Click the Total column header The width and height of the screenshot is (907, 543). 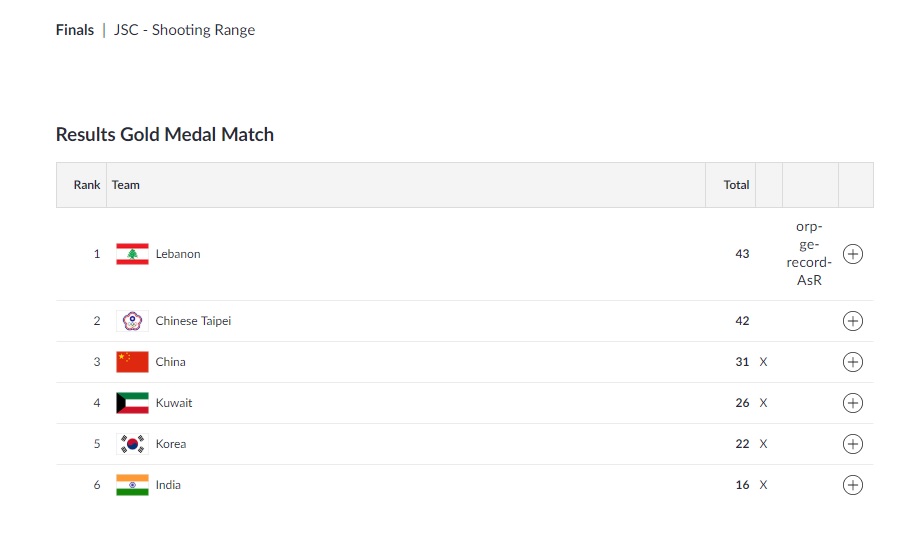coord(736,185)
